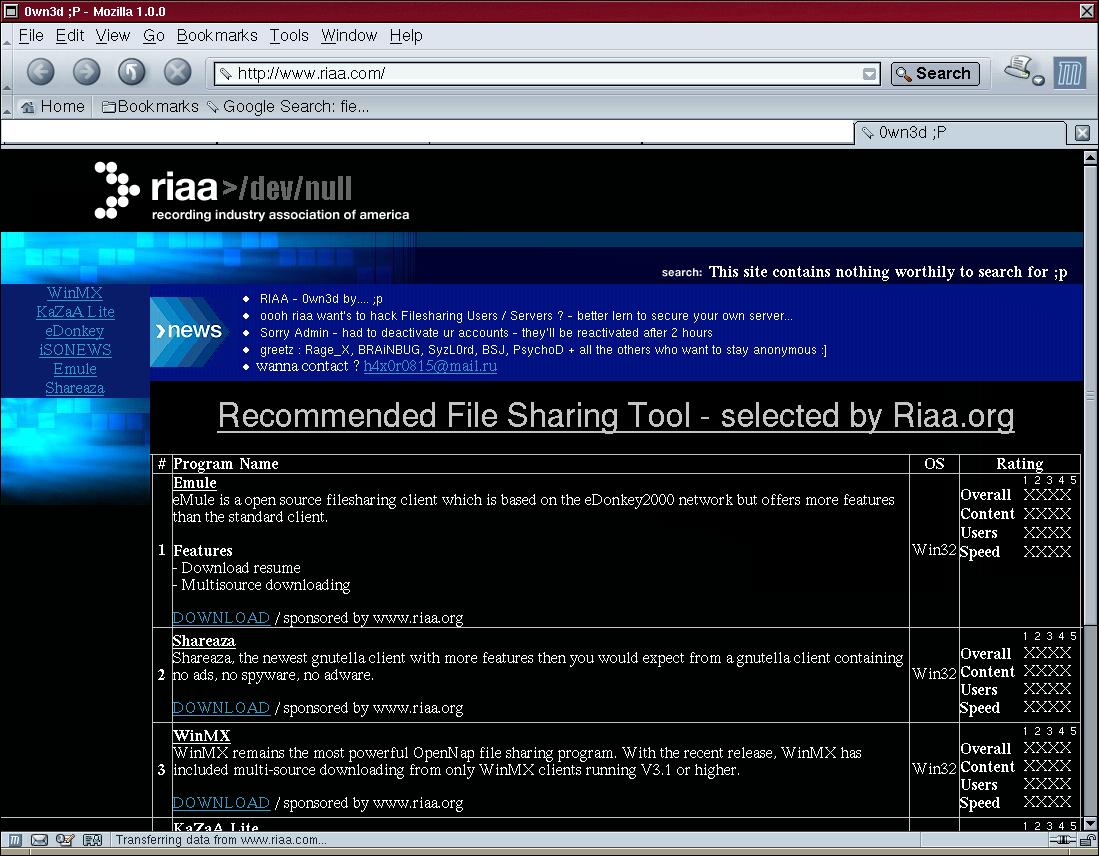The height and width of the screenshot is (856, 1099).
Task: Show security info via the padlock icon
Action: point(1088,840)
